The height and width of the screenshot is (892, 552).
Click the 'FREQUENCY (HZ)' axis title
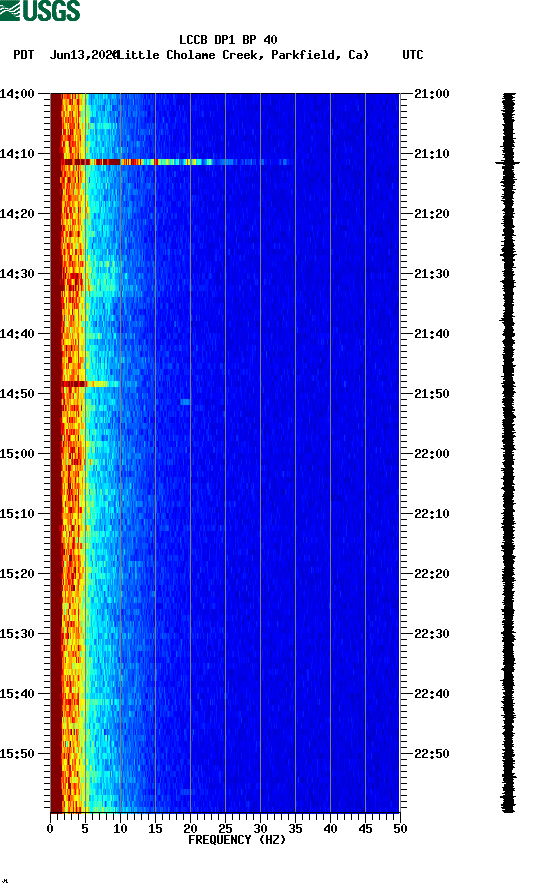[237, 840]
